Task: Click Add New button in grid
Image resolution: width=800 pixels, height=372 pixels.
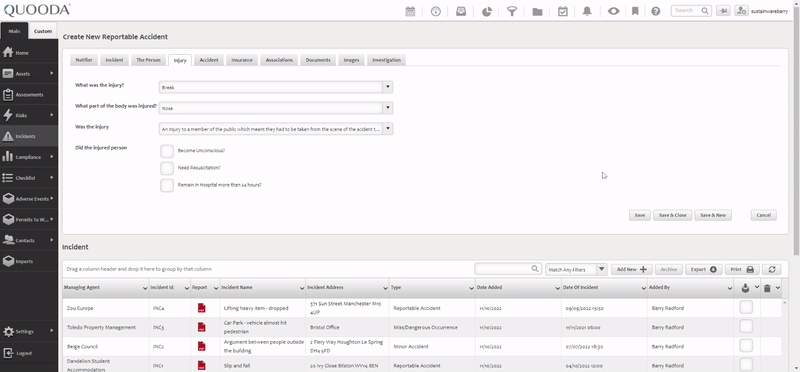Action: tap(631, 269)
